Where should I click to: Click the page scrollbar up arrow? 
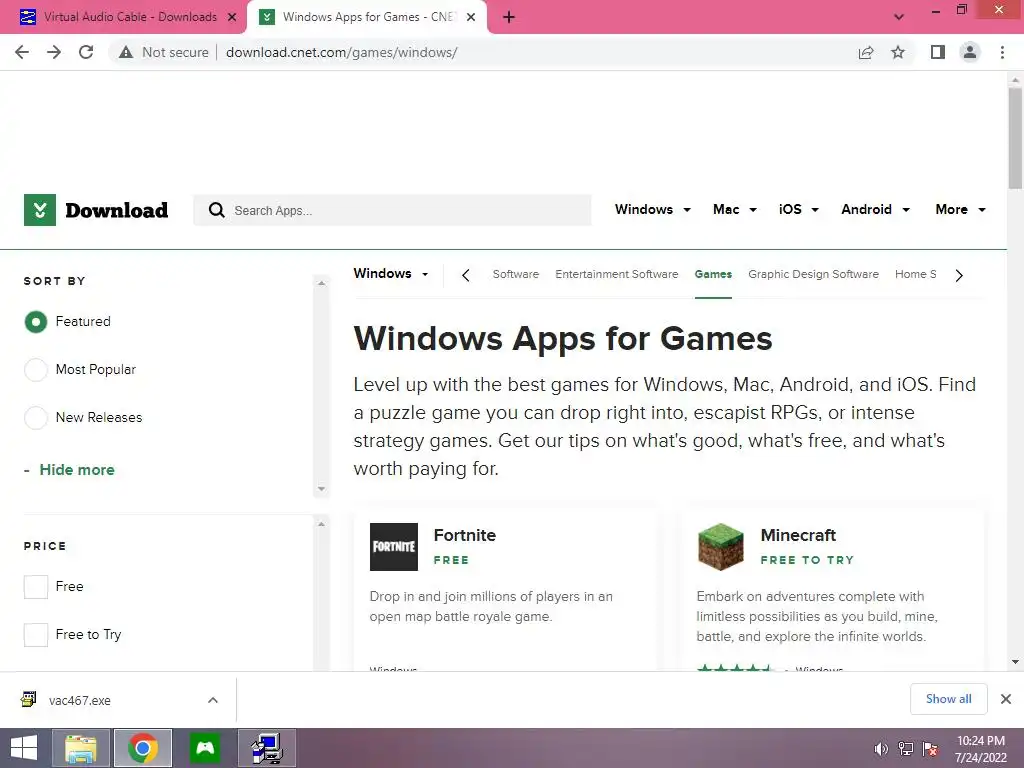click(x=1015, y=80)
